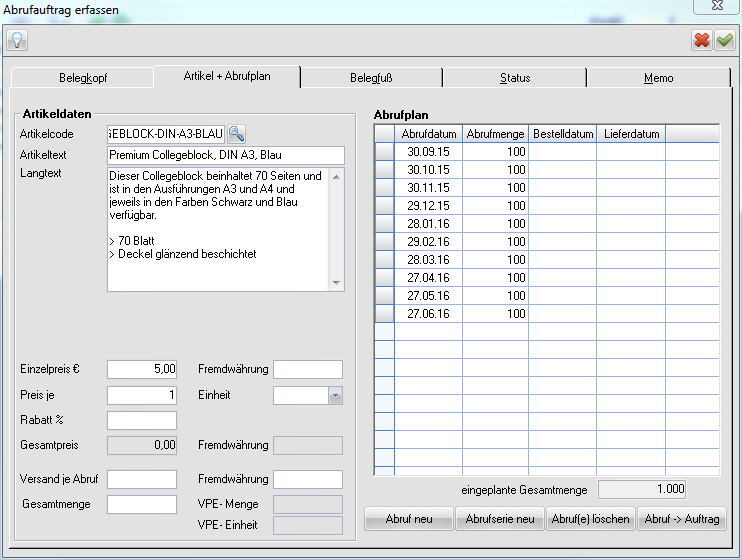Click Bestelldatum cell in 30.10.15 row

(x=563, y=170)
